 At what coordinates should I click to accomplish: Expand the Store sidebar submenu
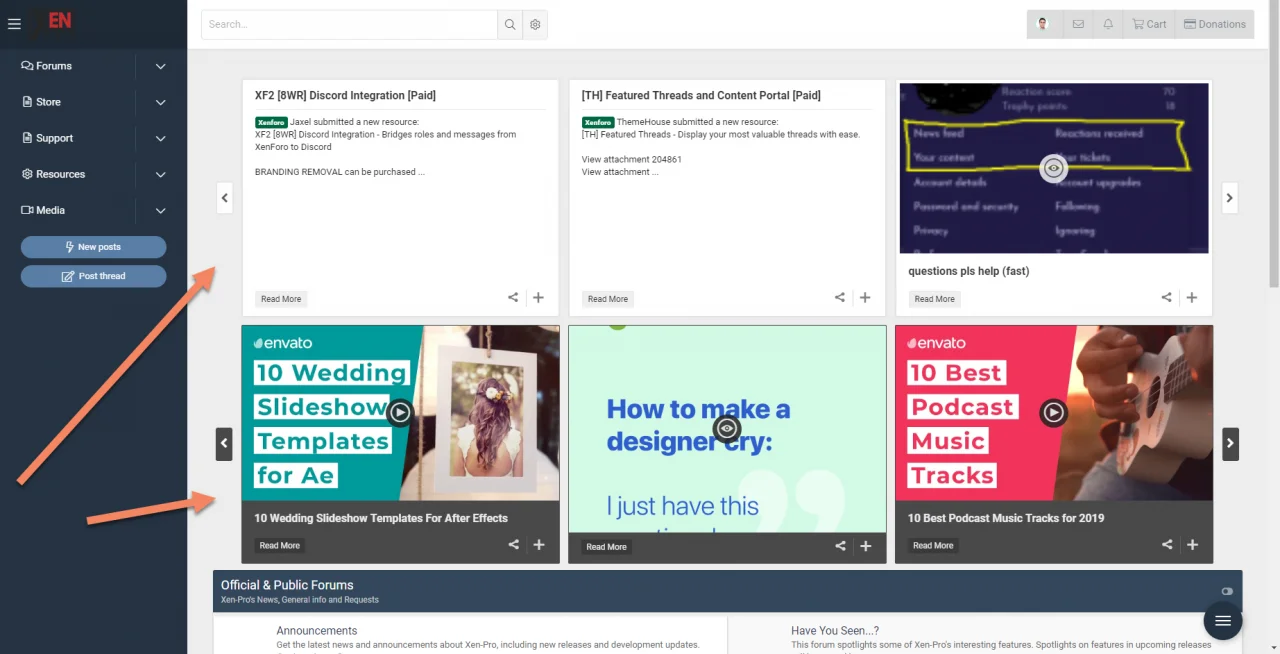tap(161, 102)
